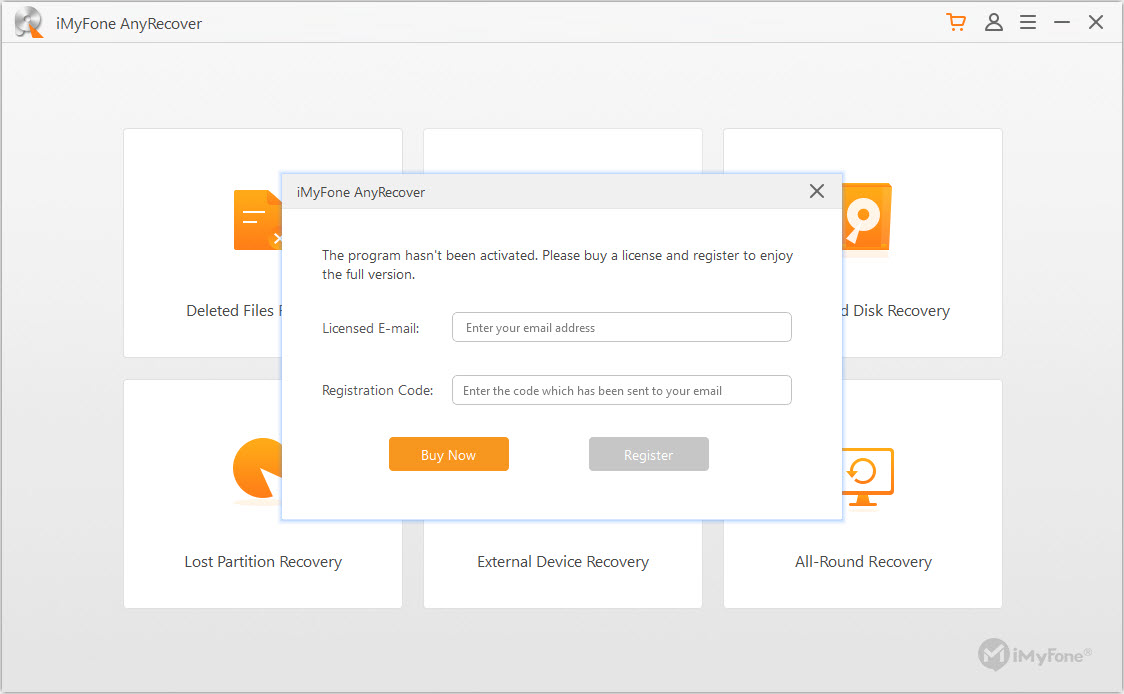Select the Deleted Files Recovery icon

(x=258, y=220)
